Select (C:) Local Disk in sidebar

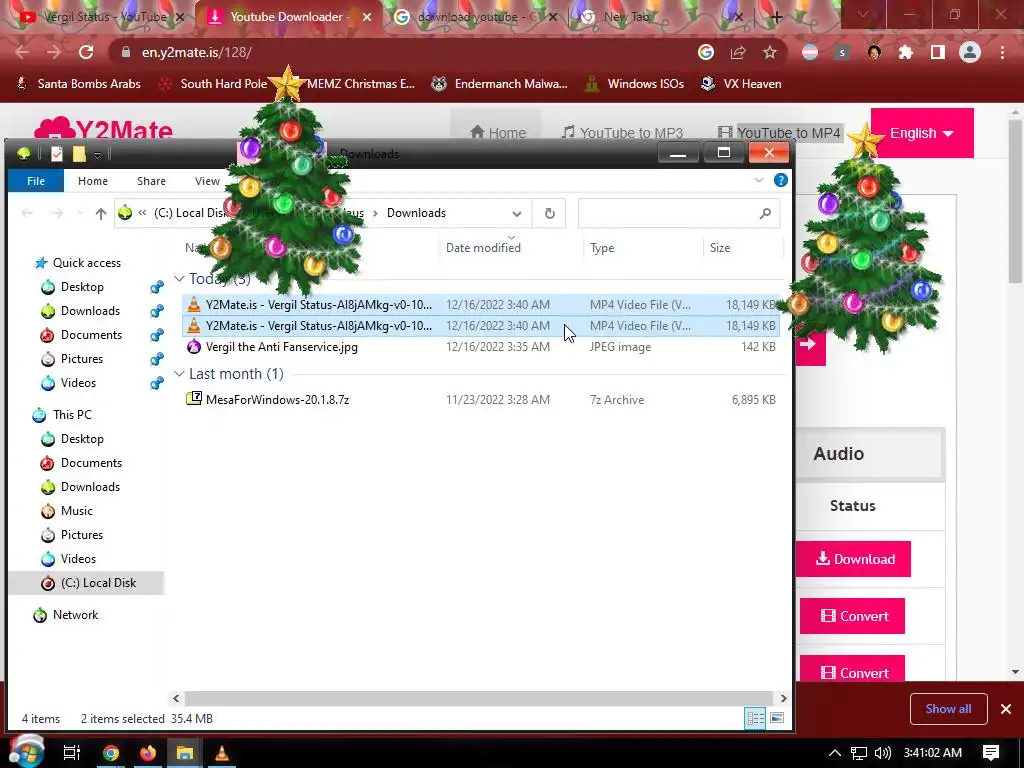pos(98,583)
